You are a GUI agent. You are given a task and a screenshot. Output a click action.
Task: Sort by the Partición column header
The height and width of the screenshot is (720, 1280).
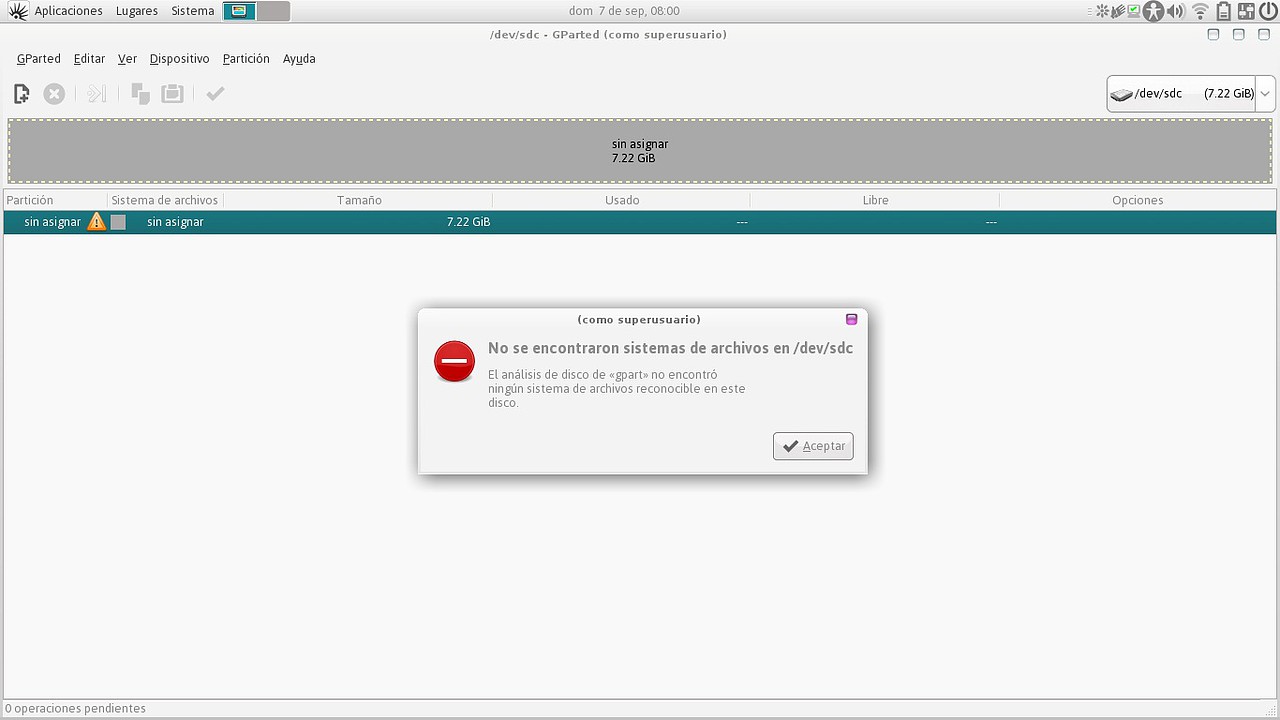(55, 200)
